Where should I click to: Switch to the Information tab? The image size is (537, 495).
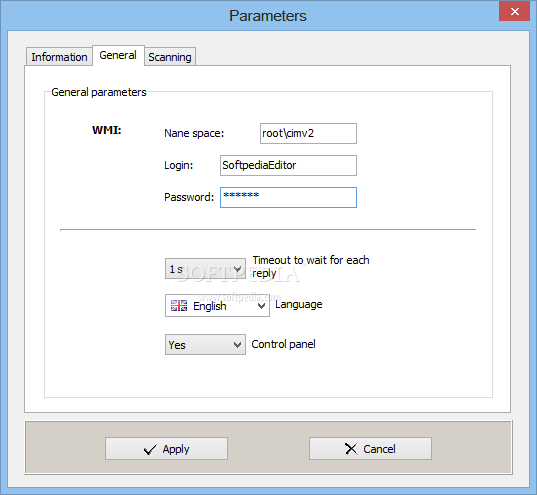(x=59, y=57)
